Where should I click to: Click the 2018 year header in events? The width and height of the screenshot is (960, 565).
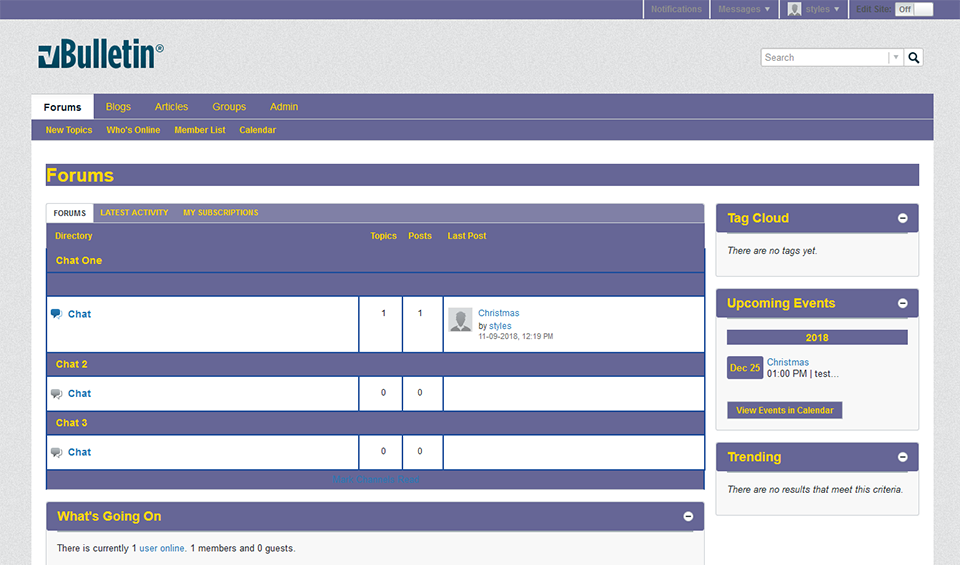[x=817, y=337]
